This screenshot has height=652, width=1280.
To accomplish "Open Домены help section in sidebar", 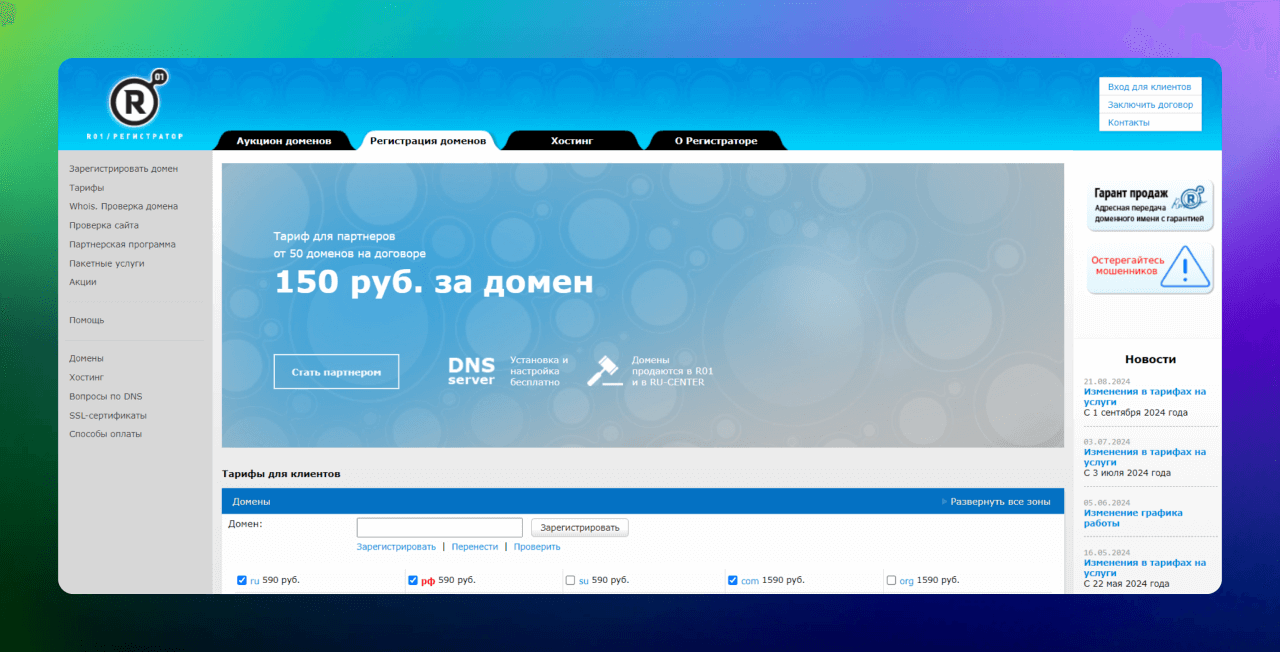I will pyautogui.click(x=86, y=359).
